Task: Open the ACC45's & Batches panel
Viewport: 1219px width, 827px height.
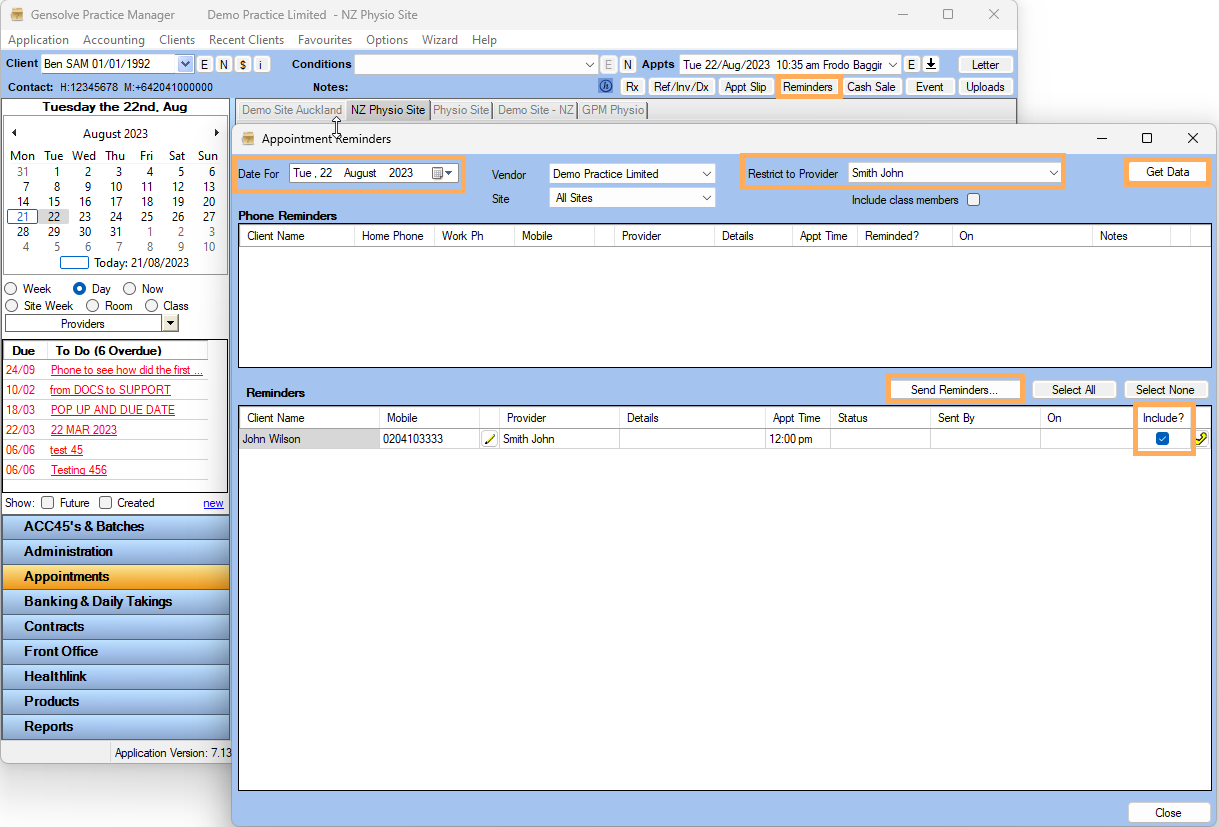Action: click(115, 526)
